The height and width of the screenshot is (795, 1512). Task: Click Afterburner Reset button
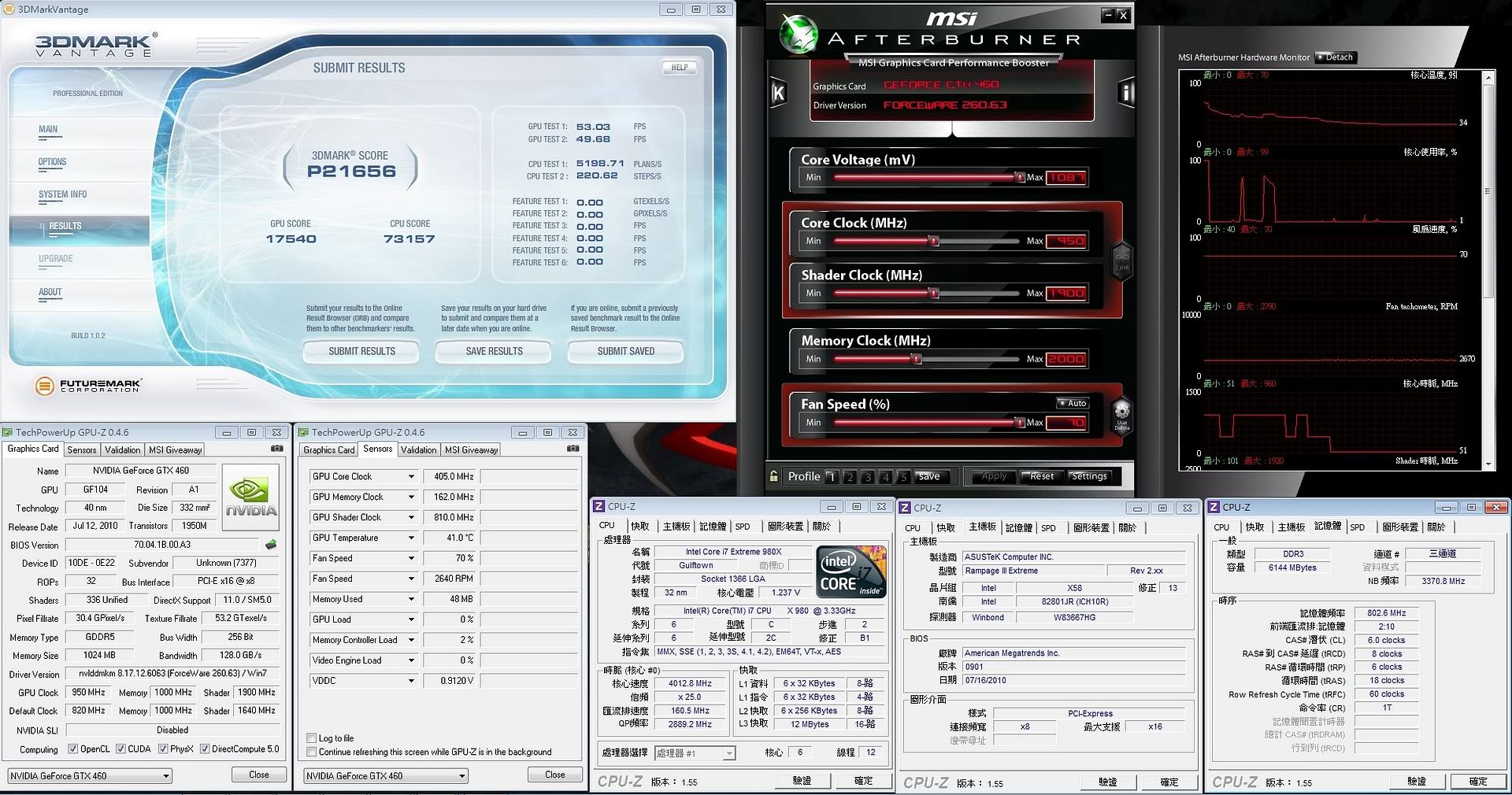(x=1042, y=477)
